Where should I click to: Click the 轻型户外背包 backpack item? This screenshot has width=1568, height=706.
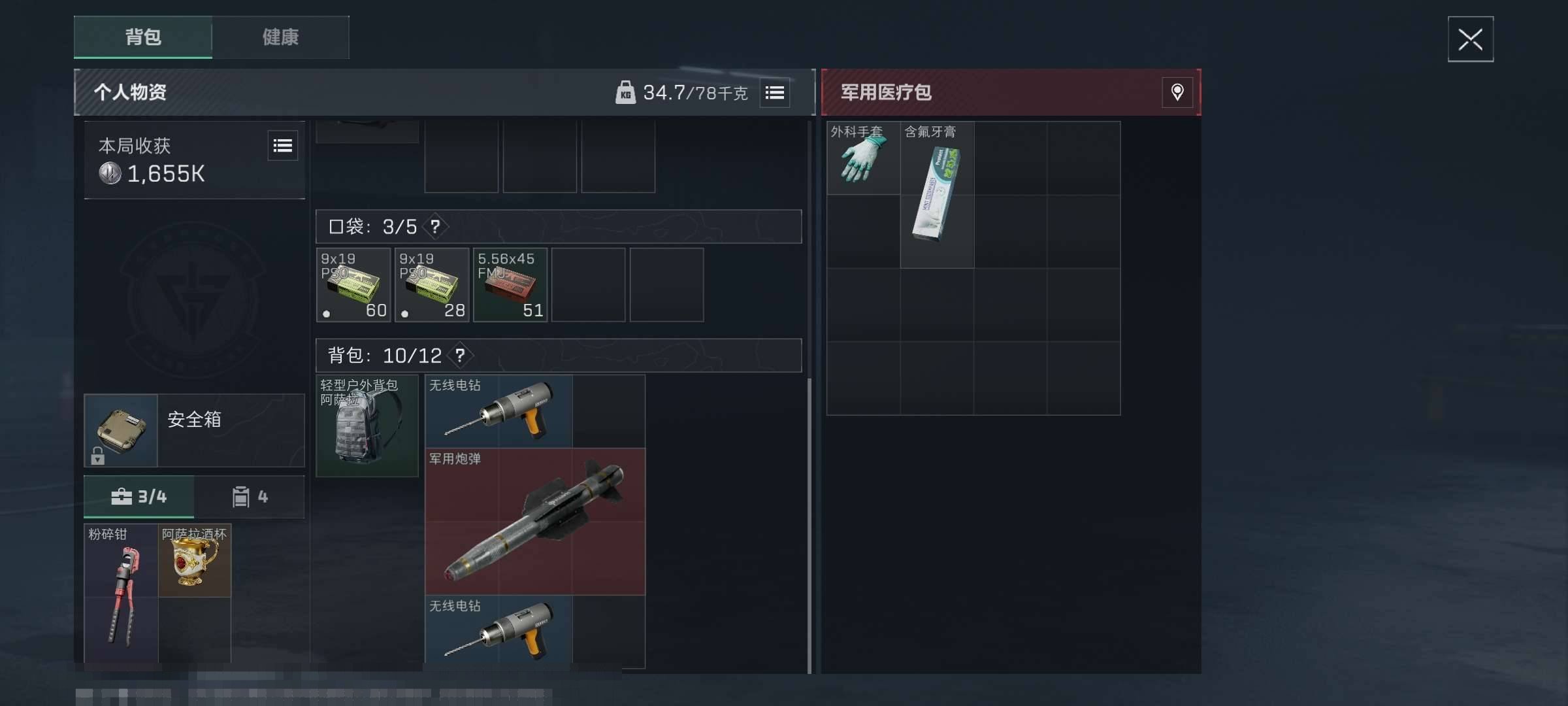(367, 426)
